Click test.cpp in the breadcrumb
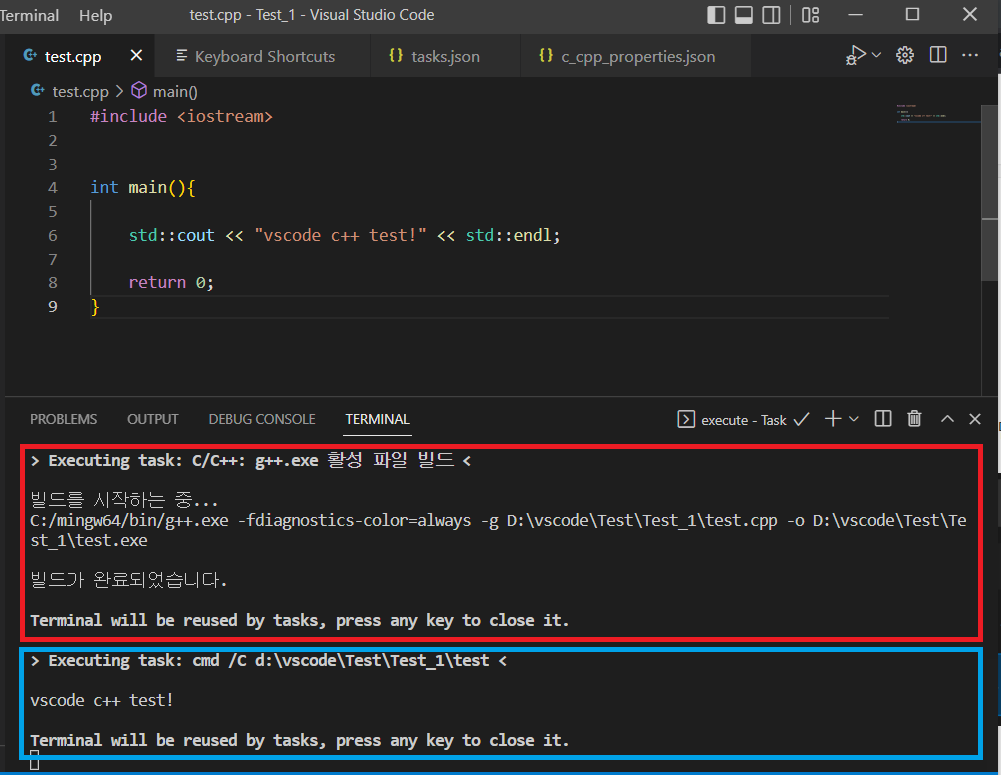 80,91
